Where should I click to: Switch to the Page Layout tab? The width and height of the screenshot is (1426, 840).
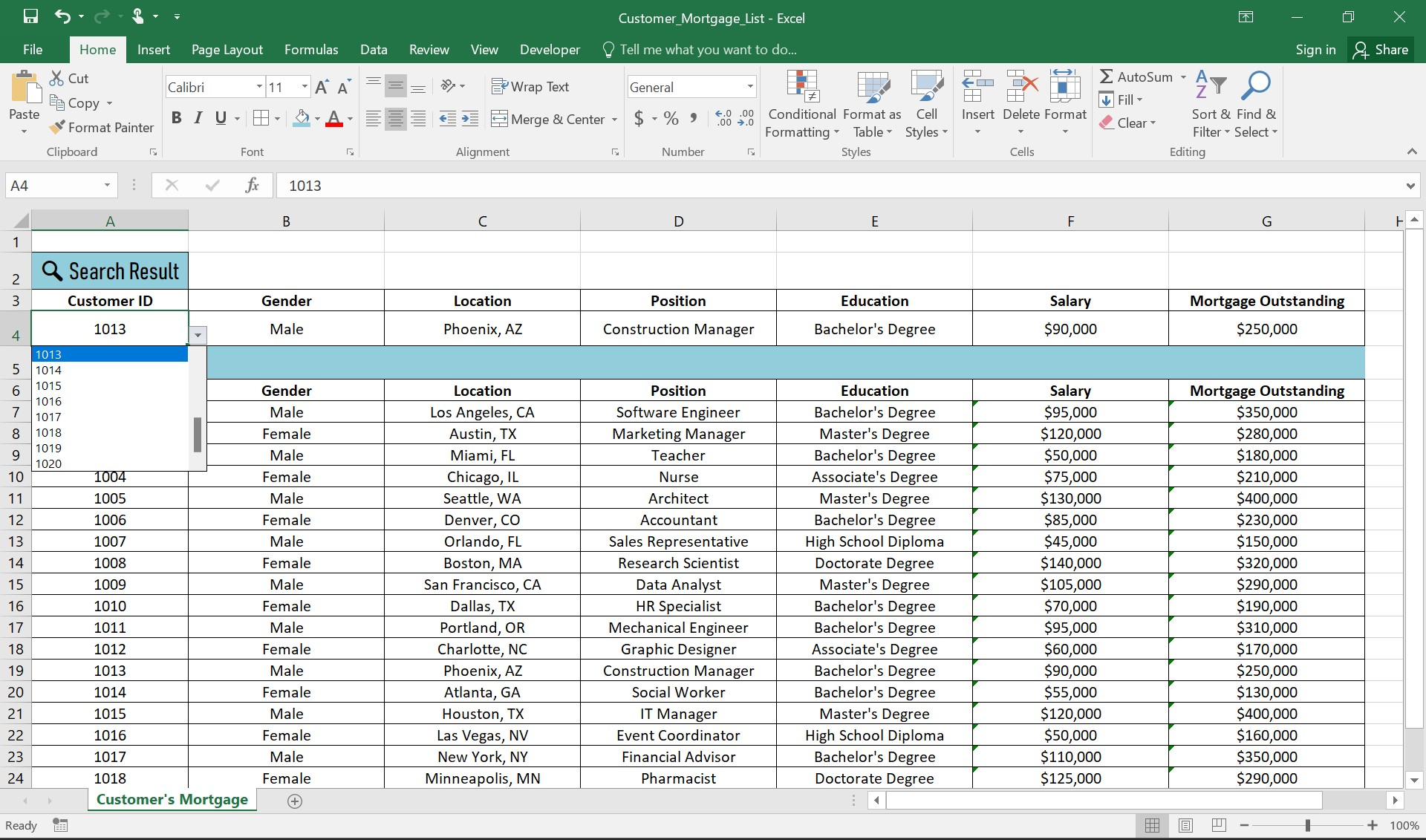pyautogui.click(x=227, y=50)
